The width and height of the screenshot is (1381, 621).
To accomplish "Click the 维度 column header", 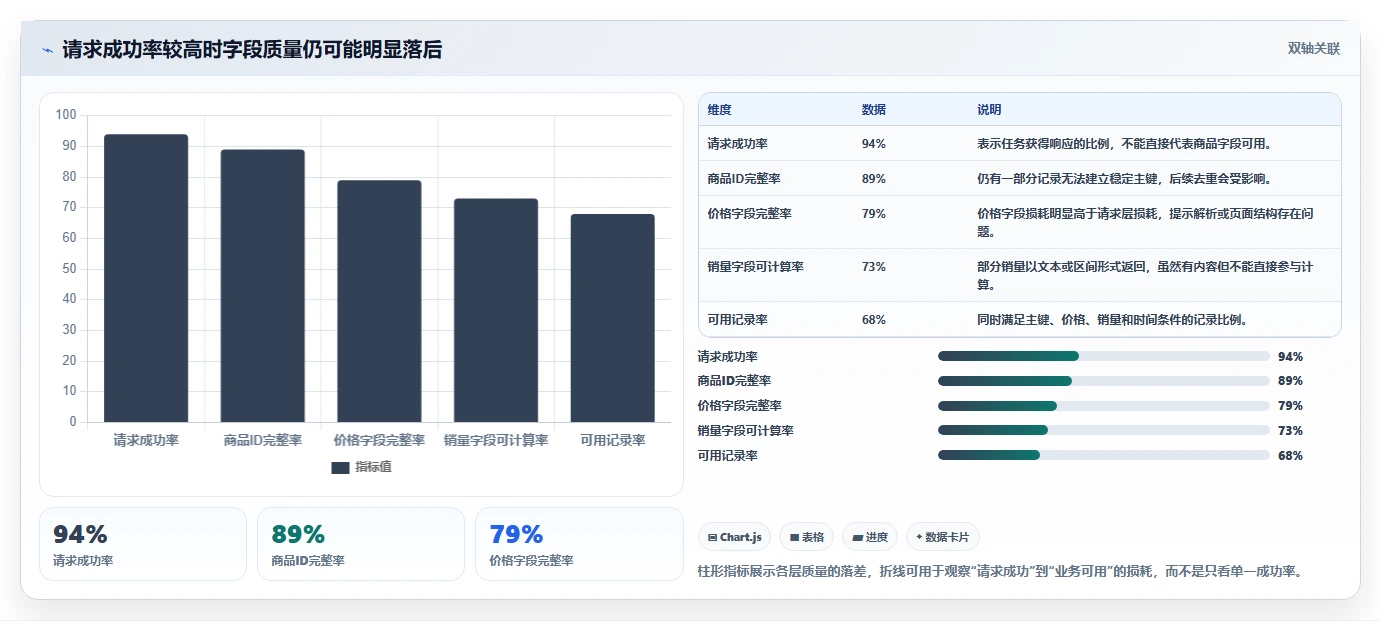I will click(x=719, y=110).
